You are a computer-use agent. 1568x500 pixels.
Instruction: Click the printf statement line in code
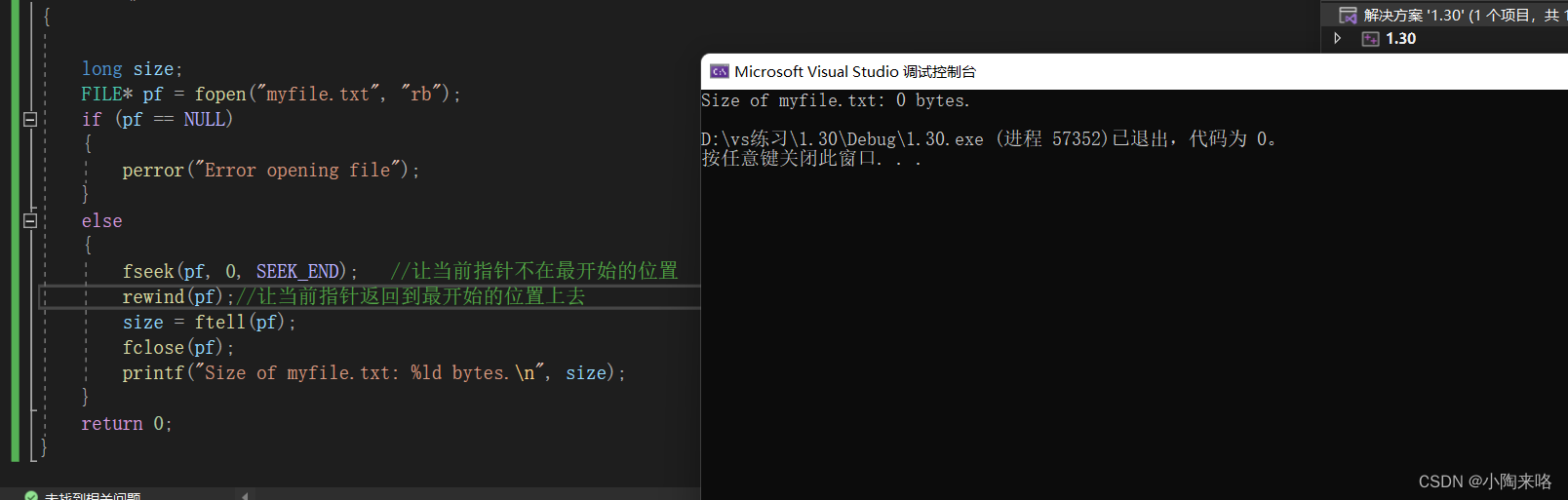tap(372, 373)
